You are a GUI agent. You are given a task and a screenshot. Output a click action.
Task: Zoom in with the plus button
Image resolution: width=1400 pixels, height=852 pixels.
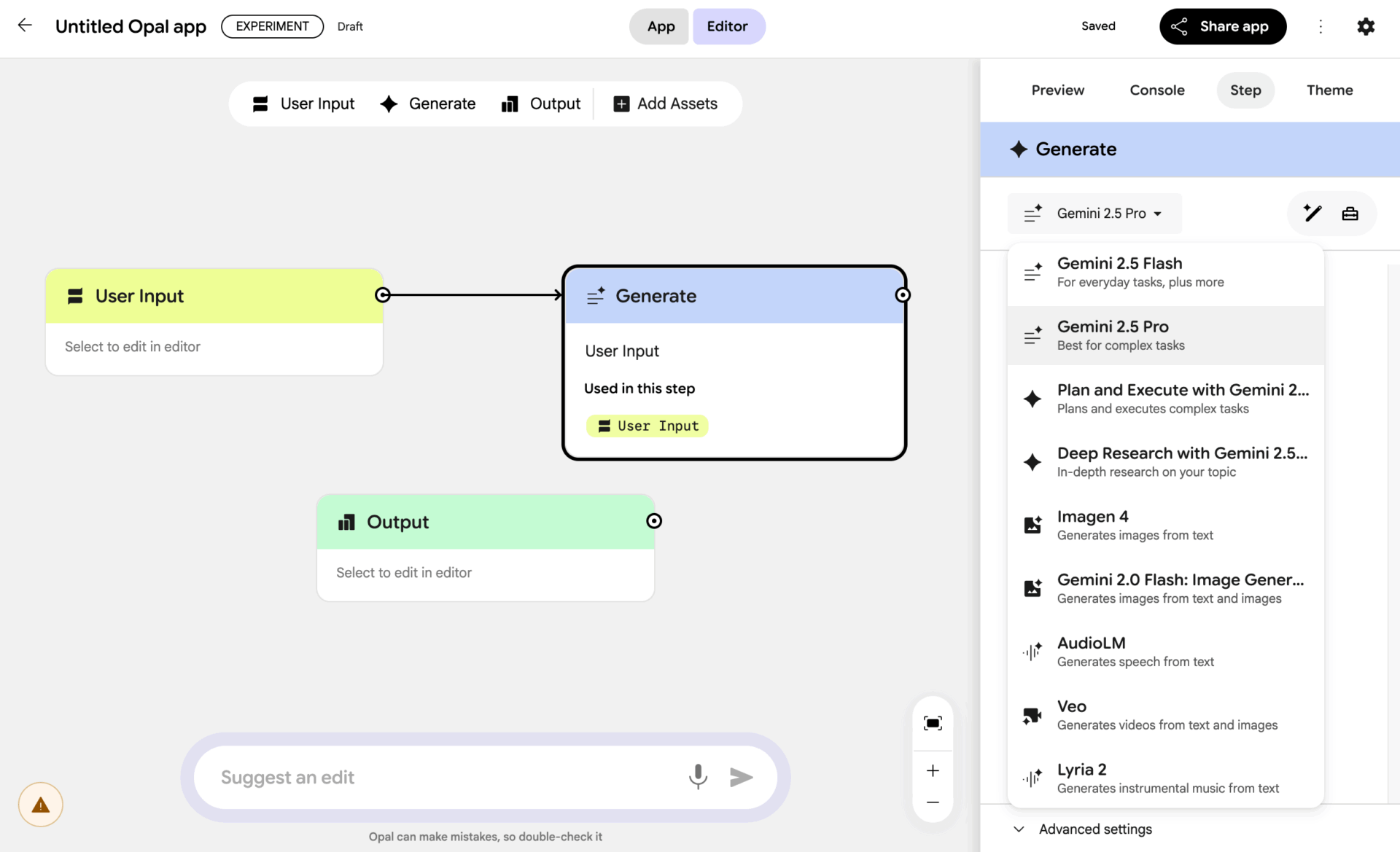(933, 770)
